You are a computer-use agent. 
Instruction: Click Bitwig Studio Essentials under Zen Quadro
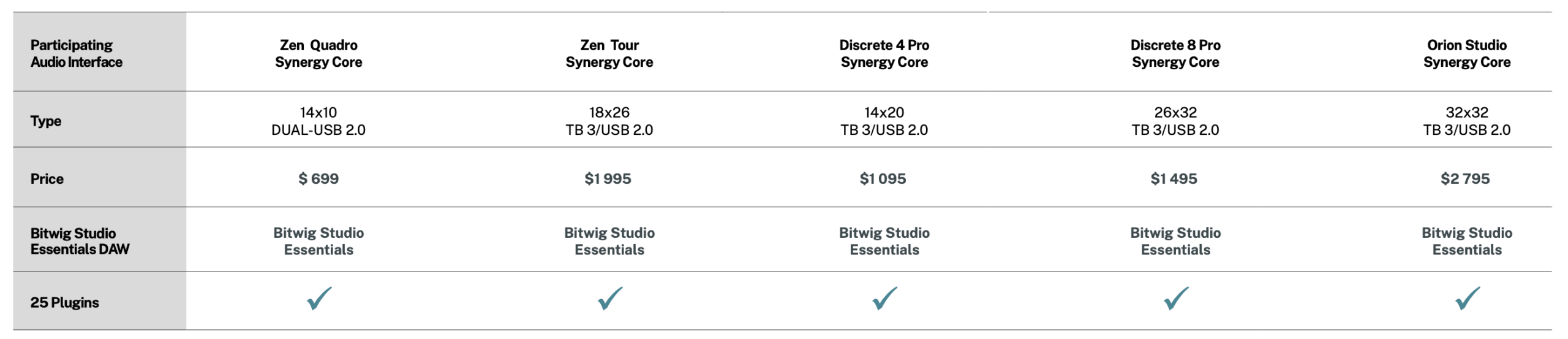click(x=318, y=241)
